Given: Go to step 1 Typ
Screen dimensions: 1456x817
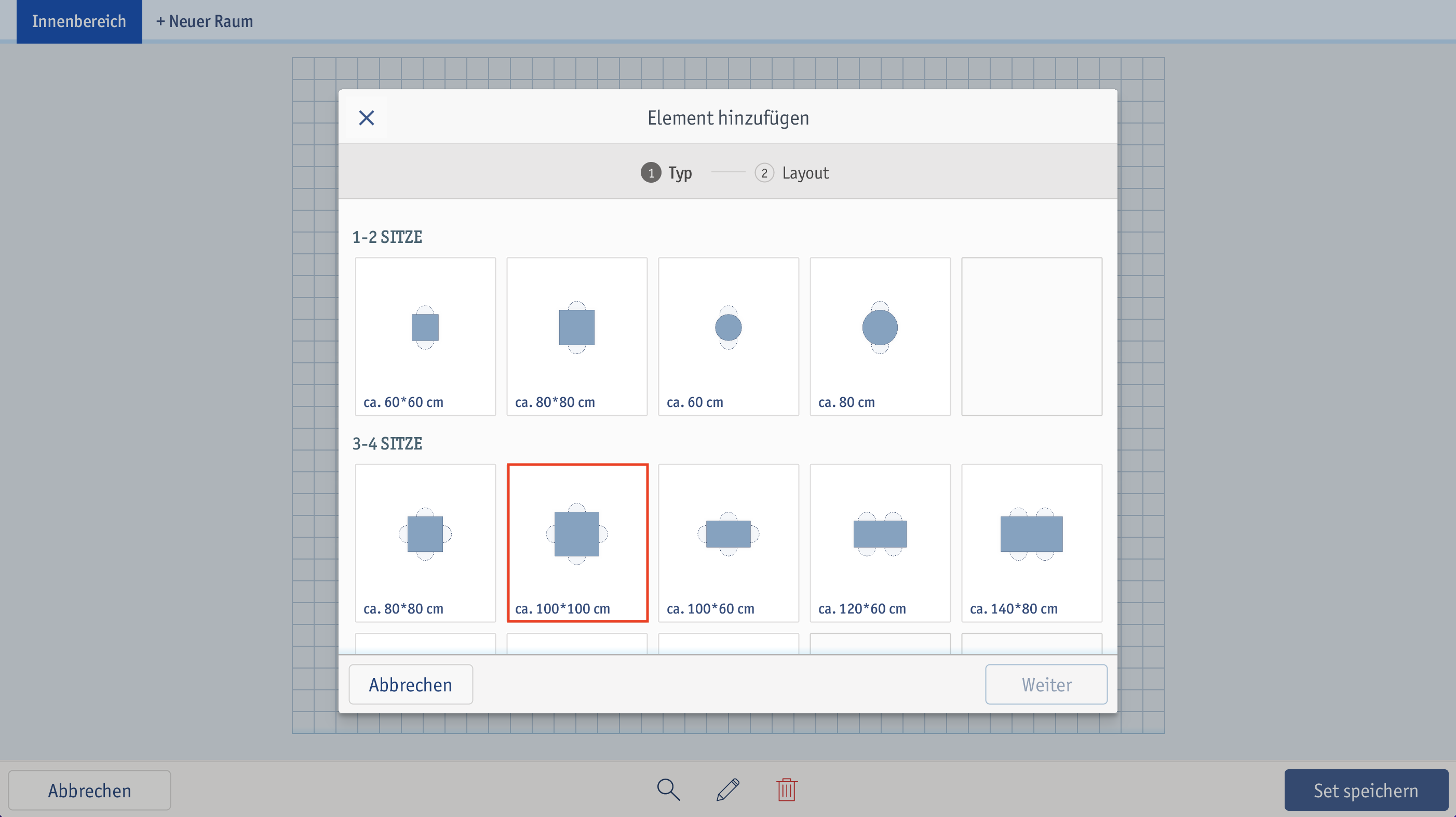Looking at the screenshot, I should point(666,172).
